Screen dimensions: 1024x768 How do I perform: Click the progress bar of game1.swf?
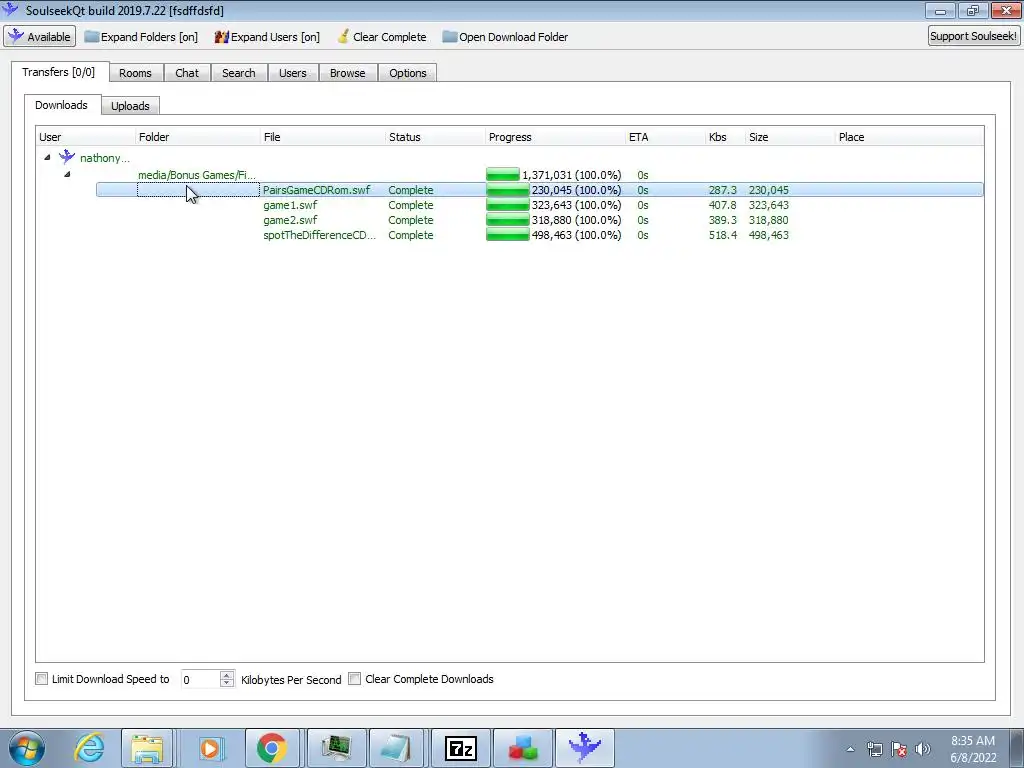[x=507, y=205]
